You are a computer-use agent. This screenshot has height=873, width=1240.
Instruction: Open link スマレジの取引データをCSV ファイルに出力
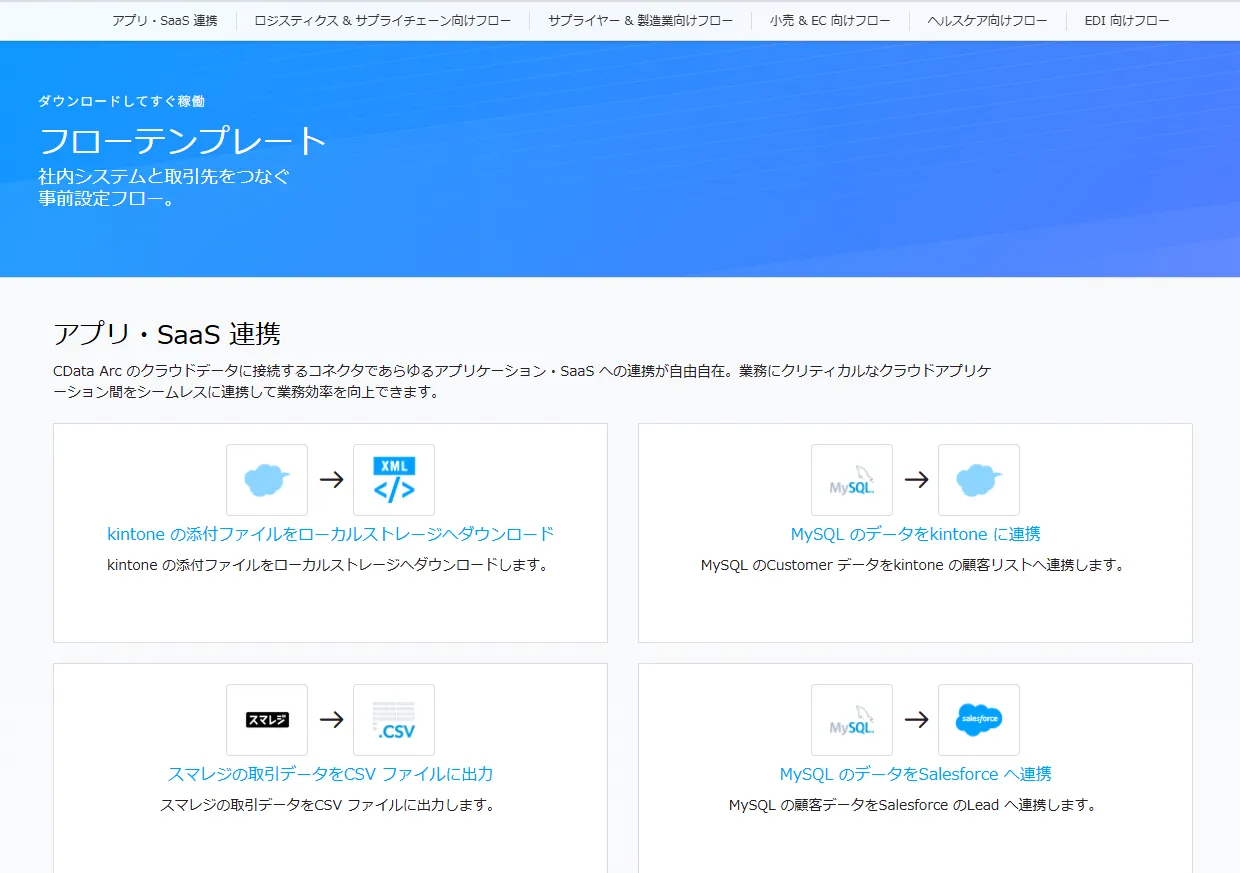pyautogui.click(x=330, y=774)
